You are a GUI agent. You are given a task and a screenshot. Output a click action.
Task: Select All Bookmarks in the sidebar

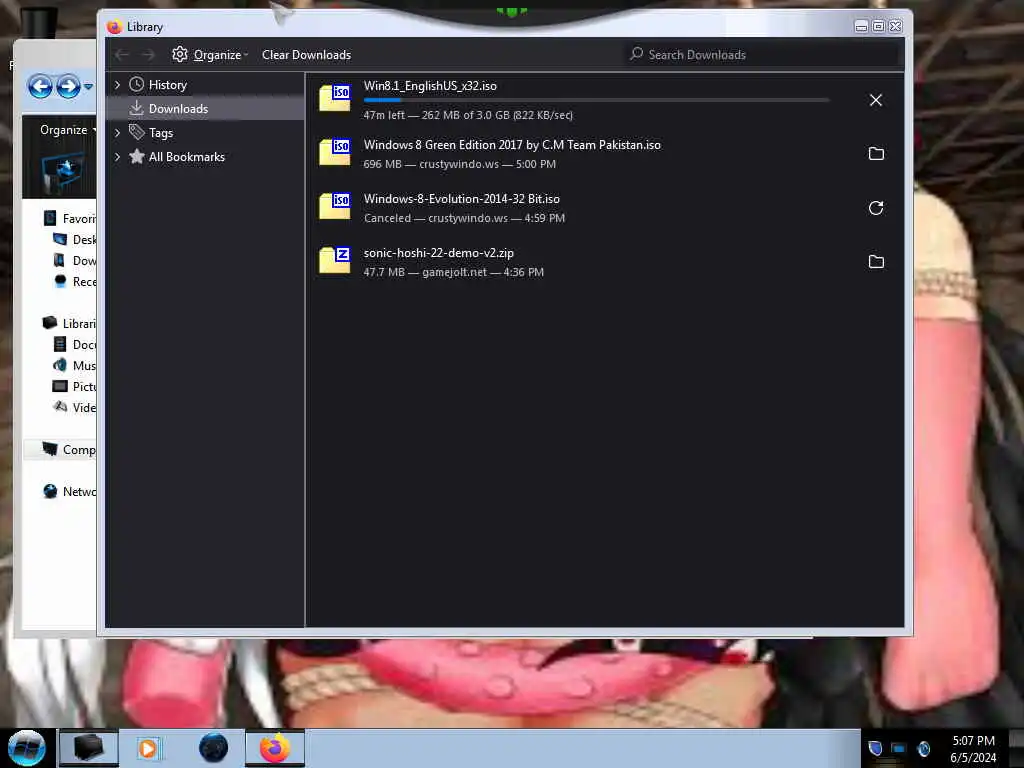[187, 157]
